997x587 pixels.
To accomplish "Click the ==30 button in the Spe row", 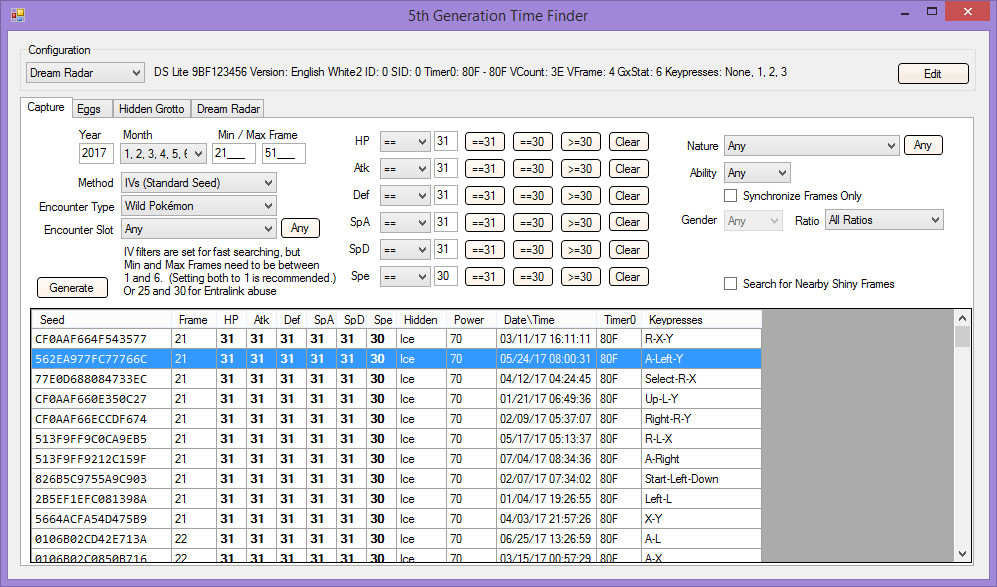I will 533,277.
